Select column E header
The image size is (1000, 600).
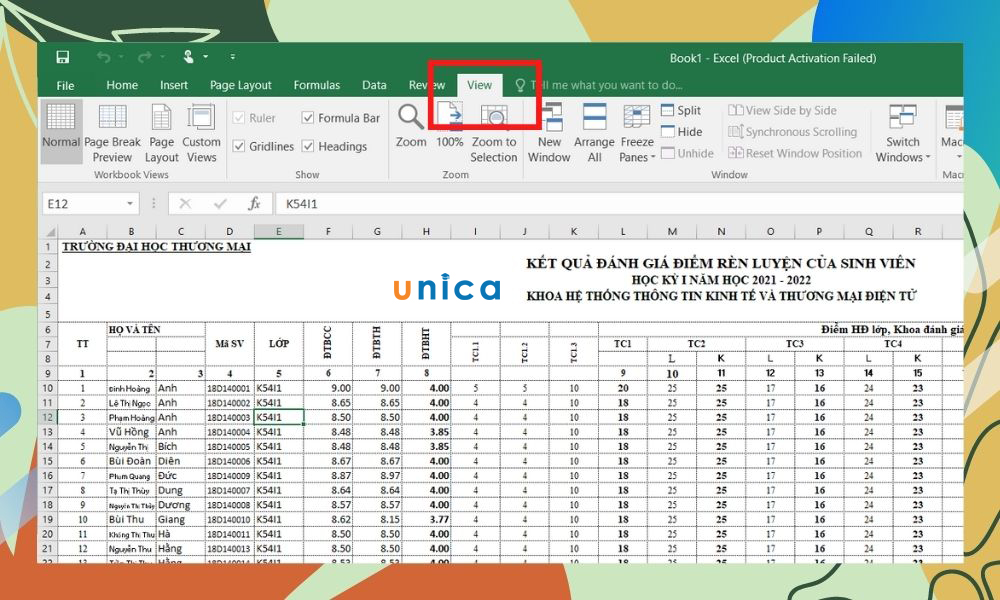[x=279, y=232]
